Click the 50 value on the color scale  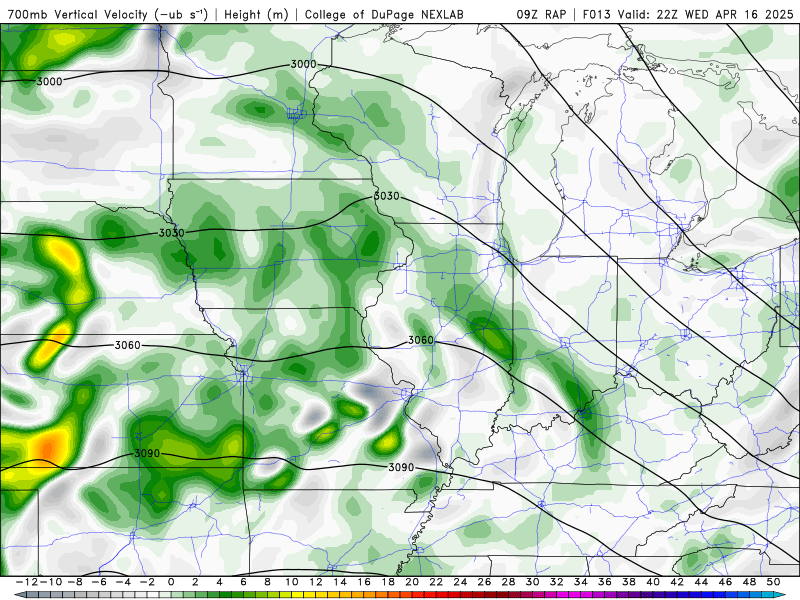773,582
